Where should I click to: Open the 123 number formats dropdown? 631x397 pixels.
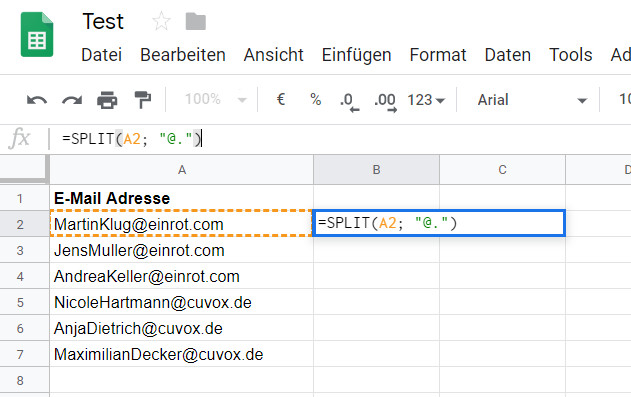pyautogui.click(x=426, y=100)
